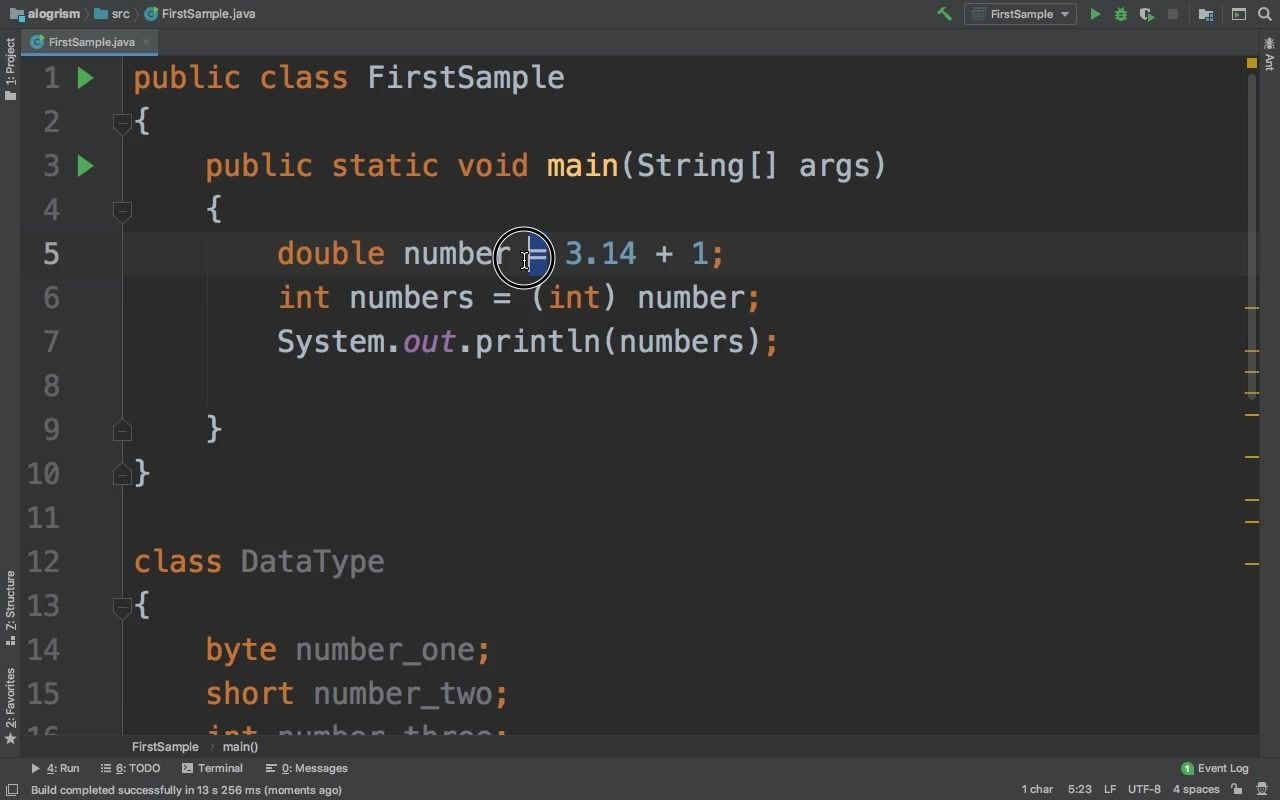Click FirstSample in the bottom breadcrumb

click(x=165, y=747)
